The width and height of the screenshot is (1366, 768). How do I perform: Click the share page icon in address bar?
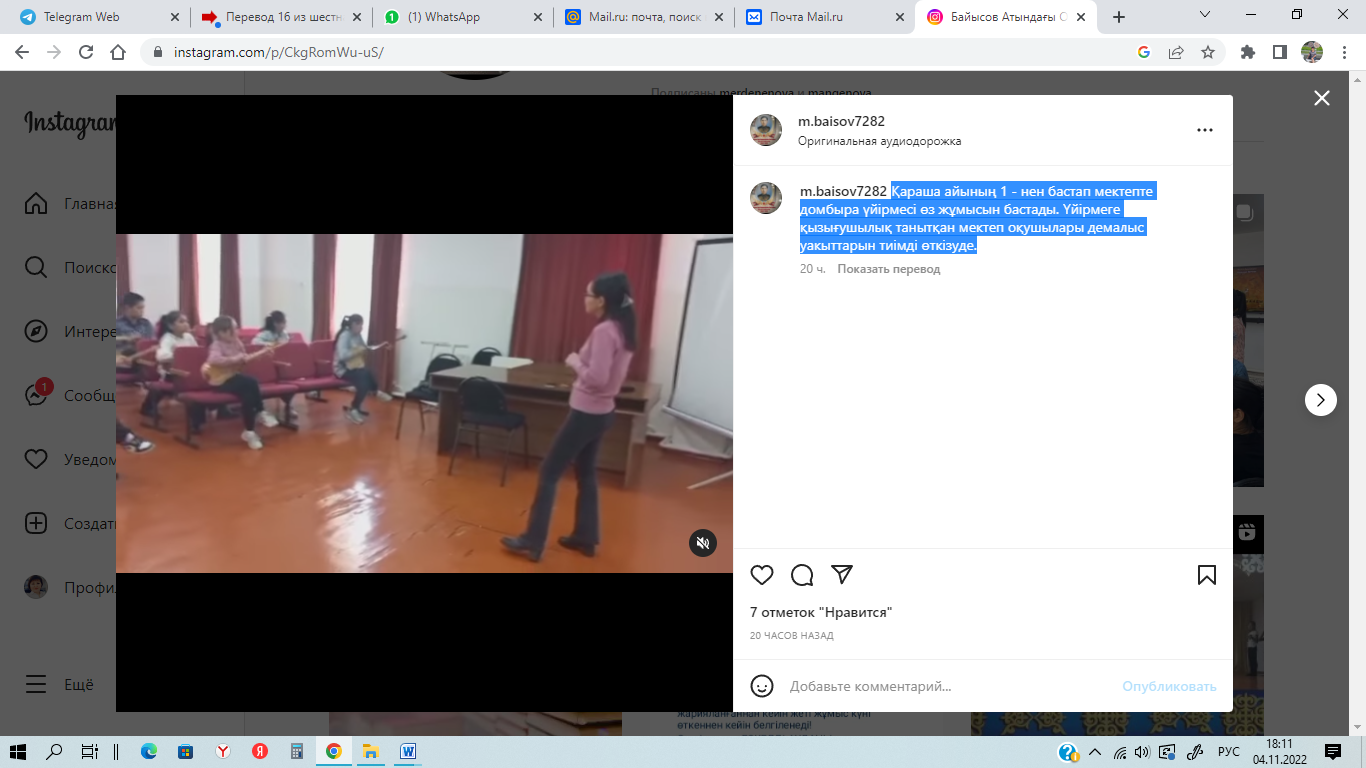click(x=1176, y=52)
